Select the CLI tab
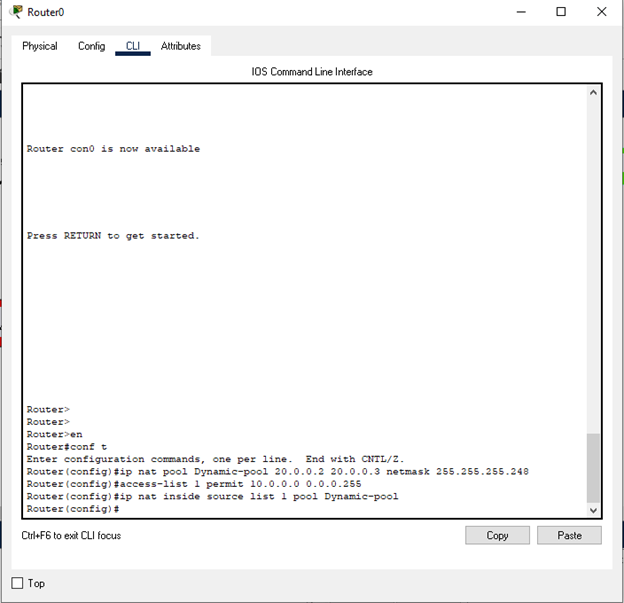The height and width of the screenshot is (603, 624). coord(133,46)
